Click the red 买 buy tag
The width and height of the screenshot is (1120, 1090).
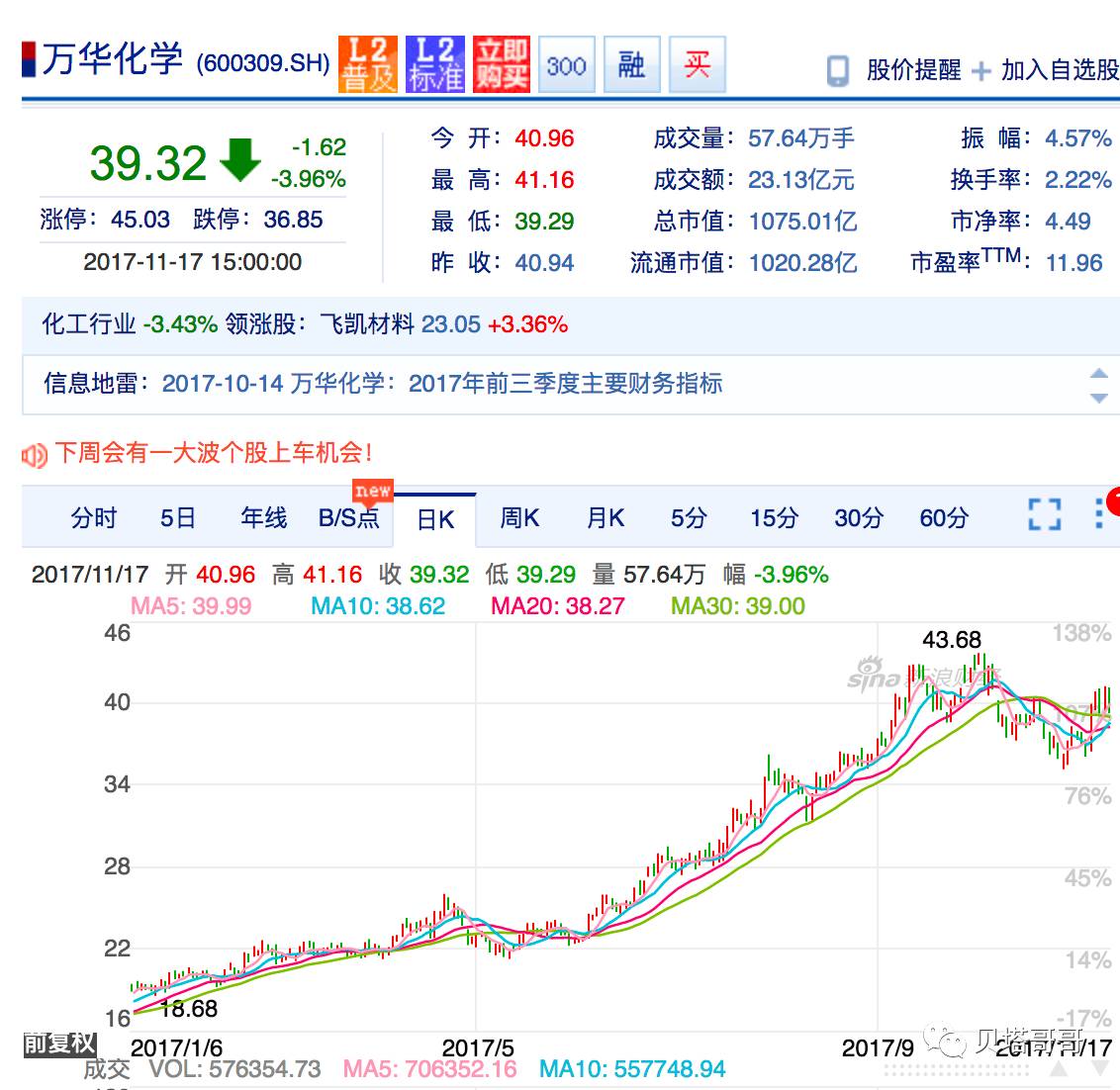tap(698, 65)
